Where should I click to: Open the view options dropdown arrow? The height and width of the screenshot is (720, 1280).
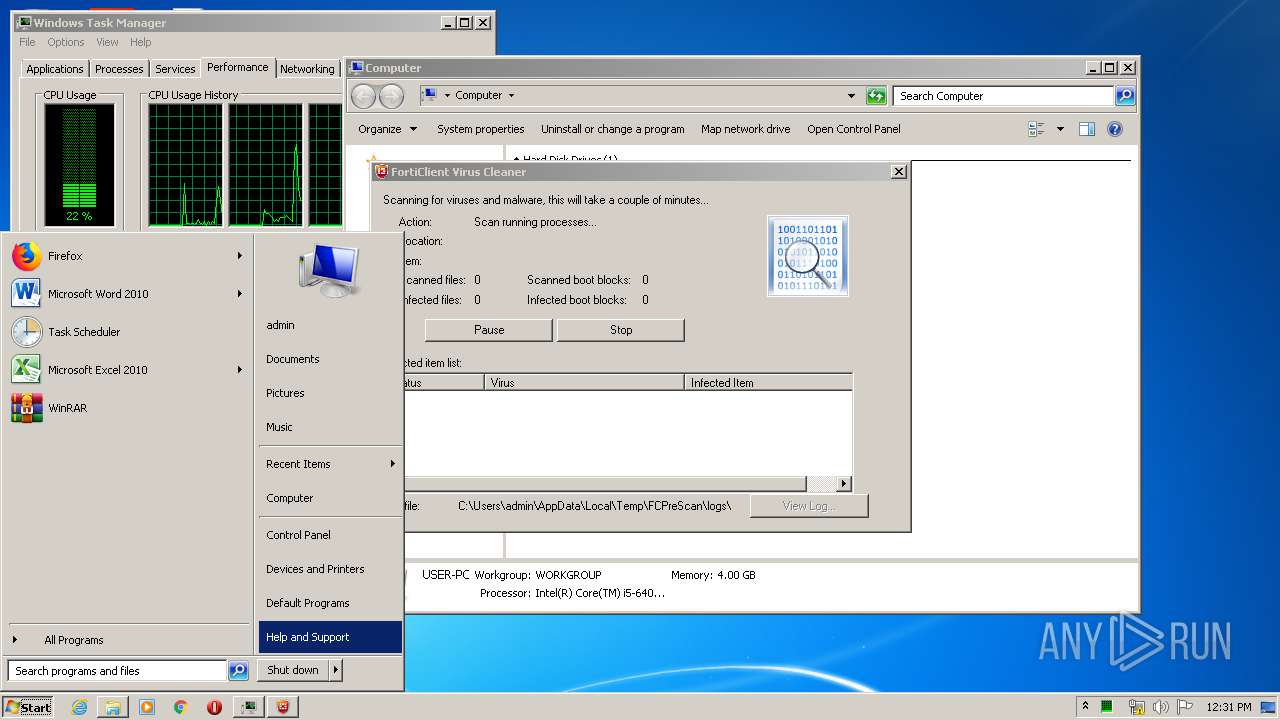tap(1060, 129)
